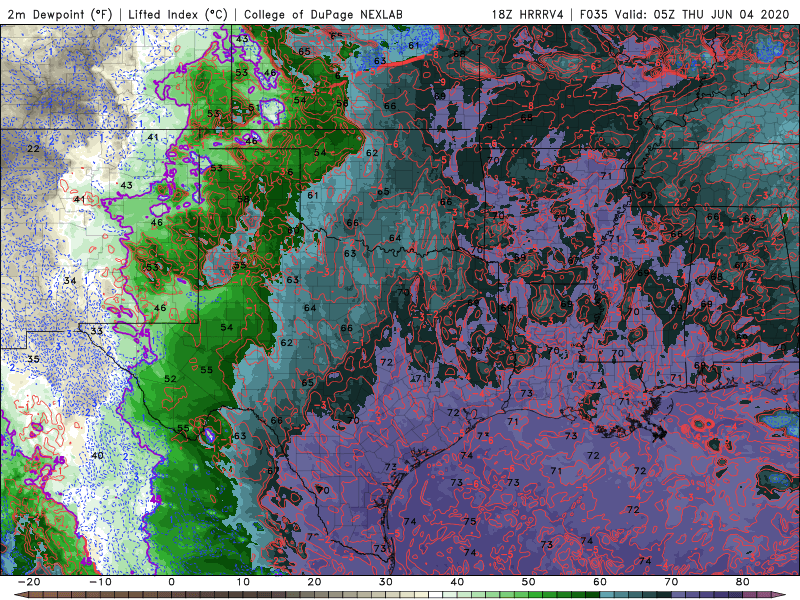Click the 10 label on the color scale
800x600 pixels.
[243, 582]
